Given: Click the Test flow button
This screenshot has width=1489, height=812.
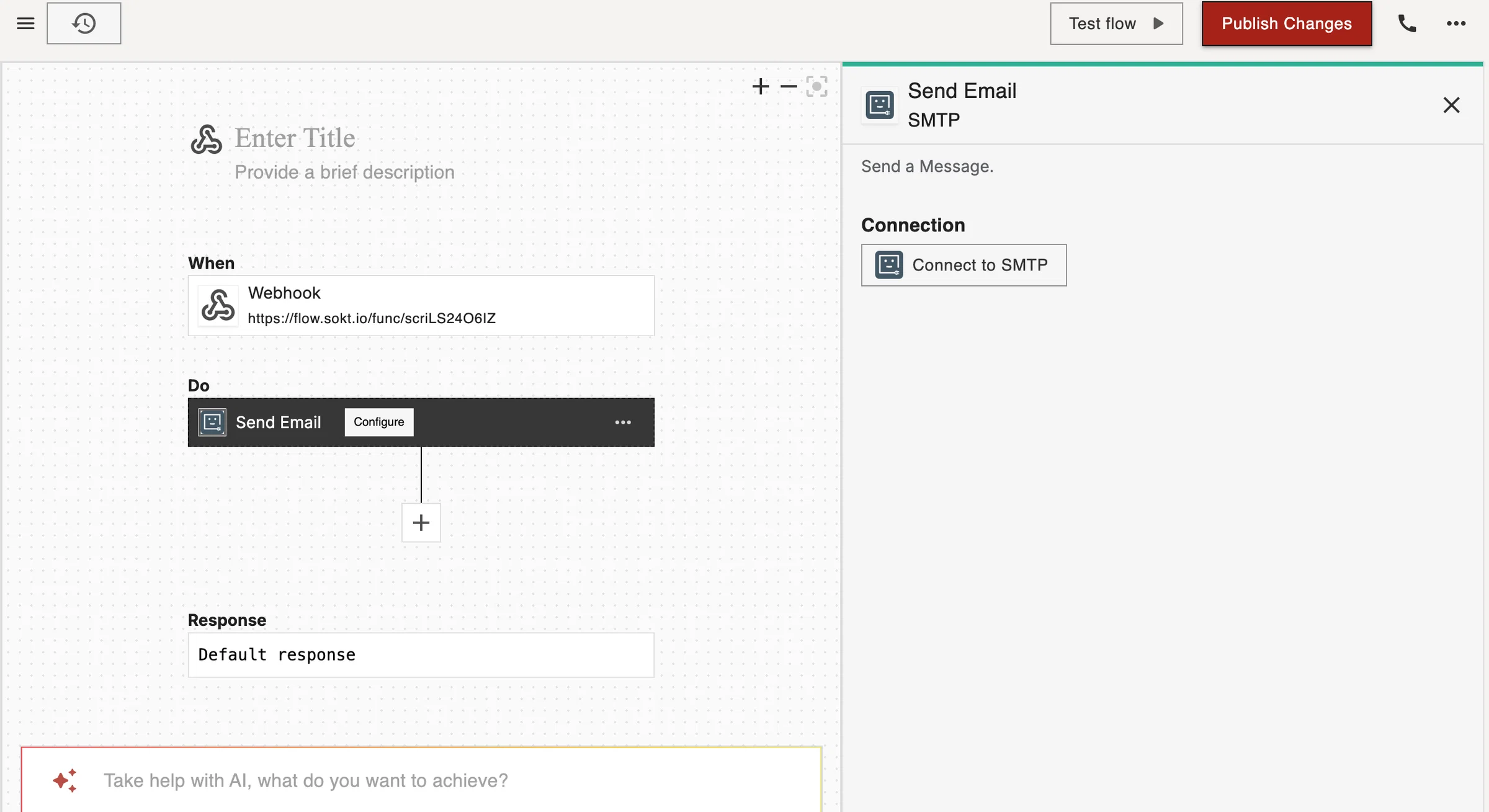Looking at the screenshot, I should (x=1116, y=24).
